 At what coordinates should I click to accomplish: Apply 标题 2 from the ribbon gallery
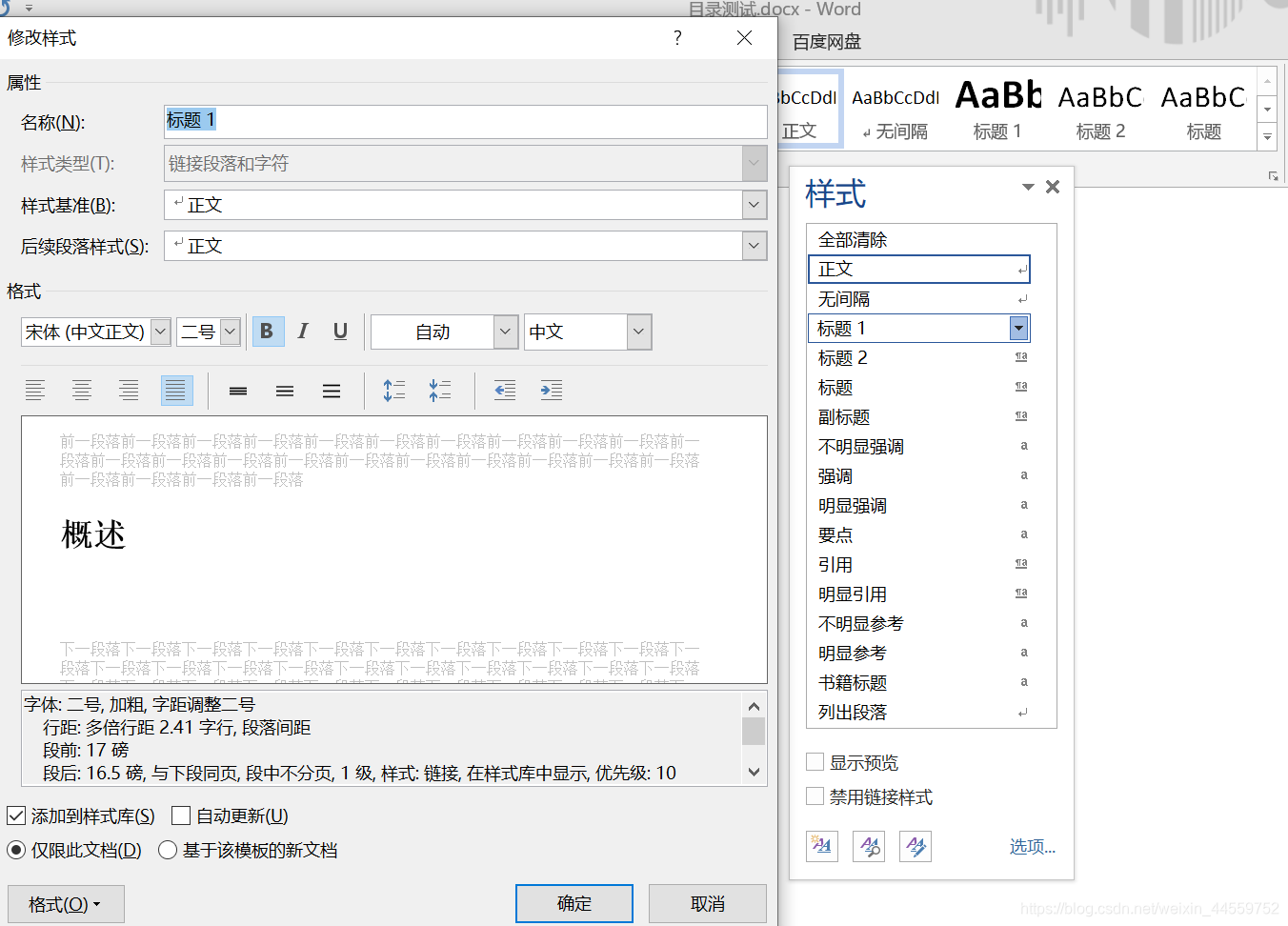pos(1100,109)
